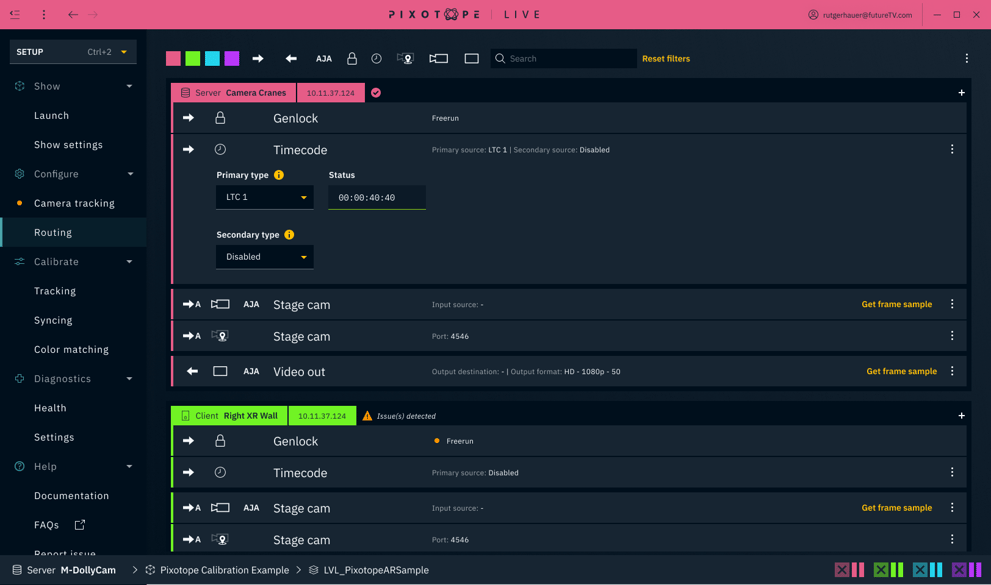Image resolution: width=991 pixels, height=585 pixels.
Task: Click the Server Camera Cranes header tab
Action: (234, 93)
